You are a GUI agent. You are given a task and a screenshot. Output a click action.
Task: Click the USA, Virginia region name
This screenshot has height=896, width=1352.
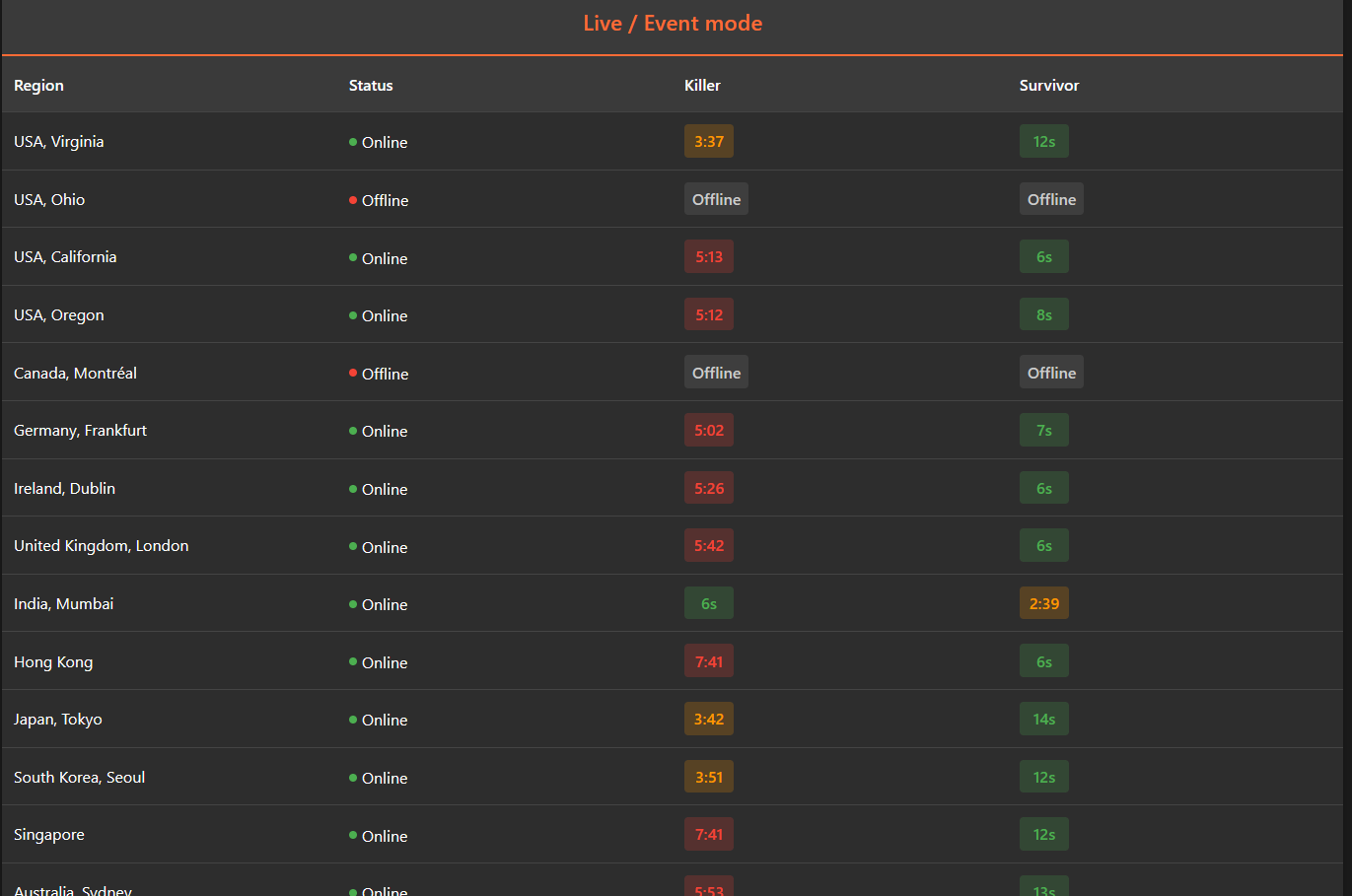pyautogui.click(x=59, y=142)
